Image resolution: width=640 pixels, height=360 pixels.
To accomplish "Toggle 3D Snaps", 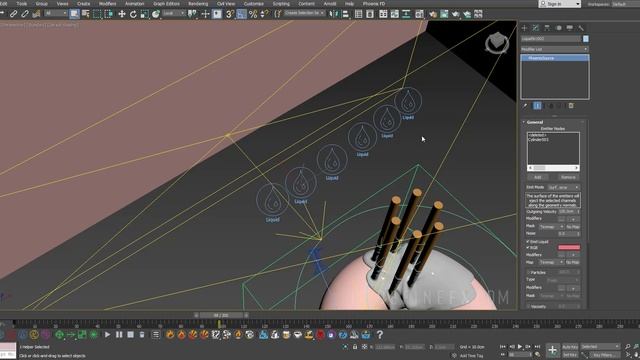I will click(230, 14).
